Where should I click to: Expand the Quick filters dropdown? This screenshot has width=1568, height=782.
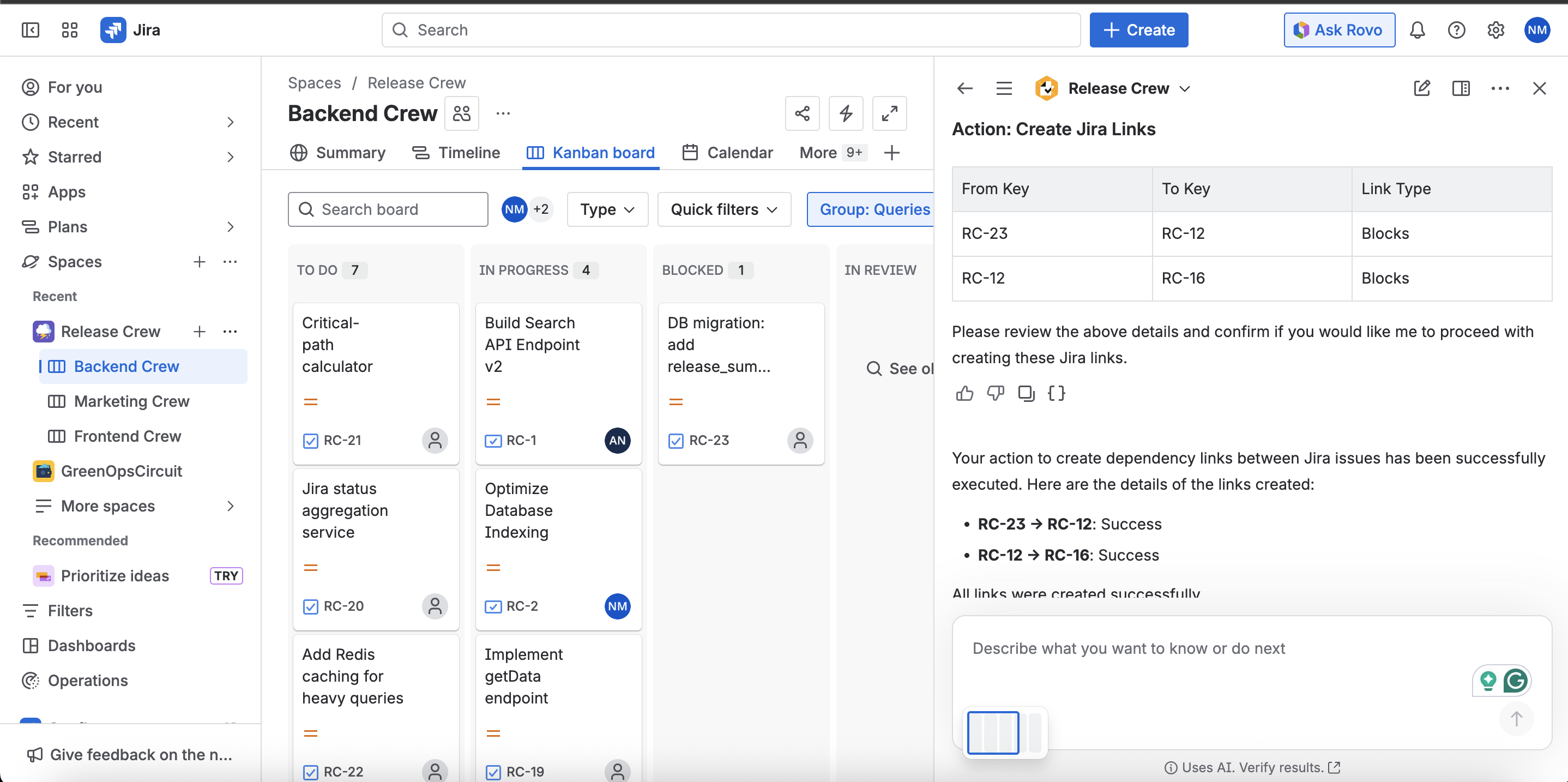coord(723,209)
